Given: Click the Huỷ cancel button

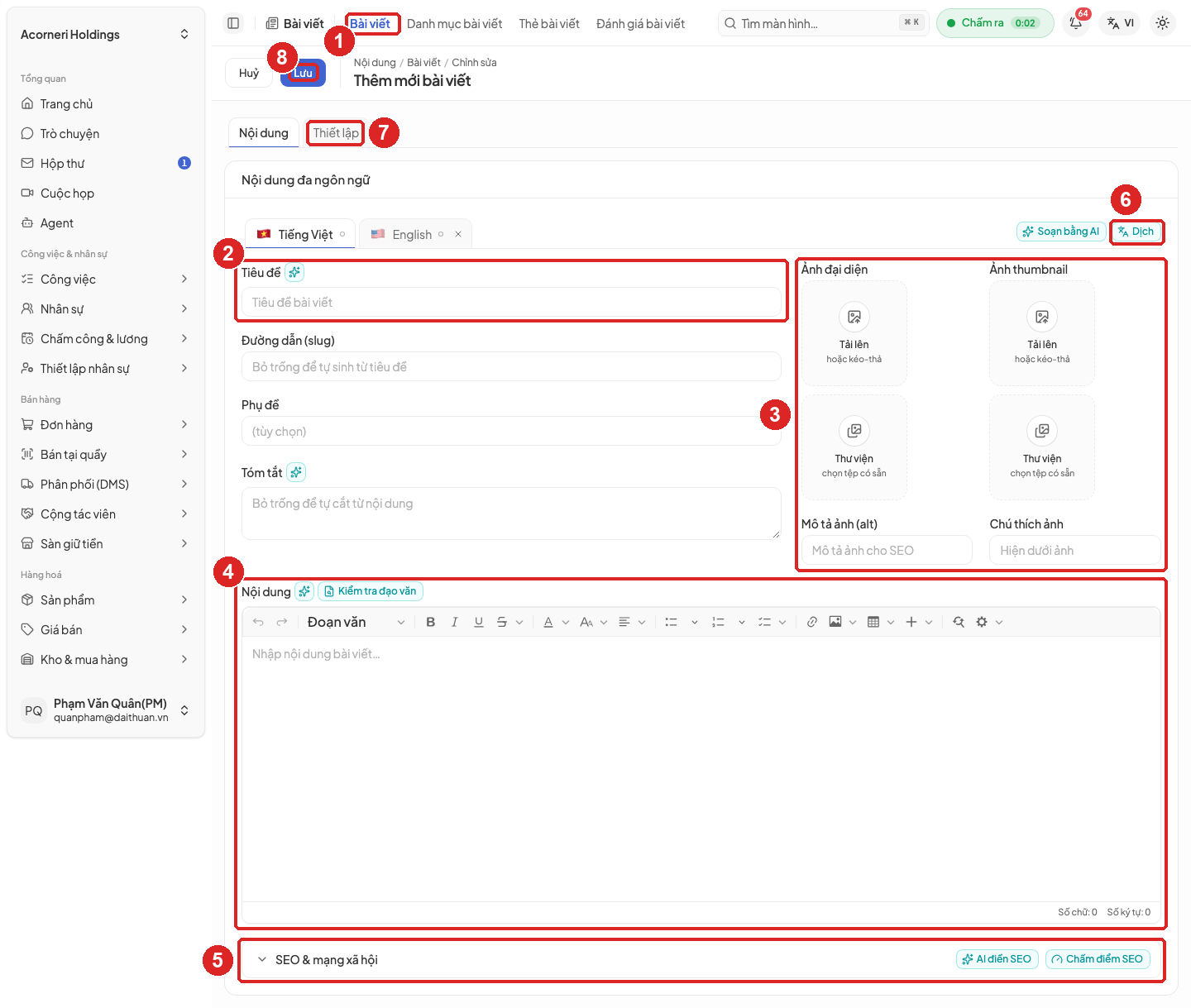Looking at the screenshot, I should (x=249, y=73).
